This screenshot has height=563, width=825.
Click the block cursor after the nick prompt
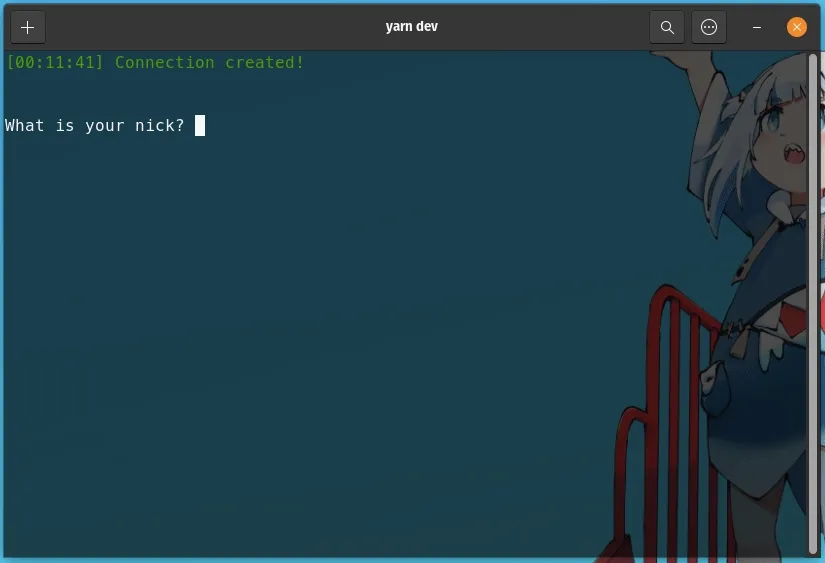(200, 126)
